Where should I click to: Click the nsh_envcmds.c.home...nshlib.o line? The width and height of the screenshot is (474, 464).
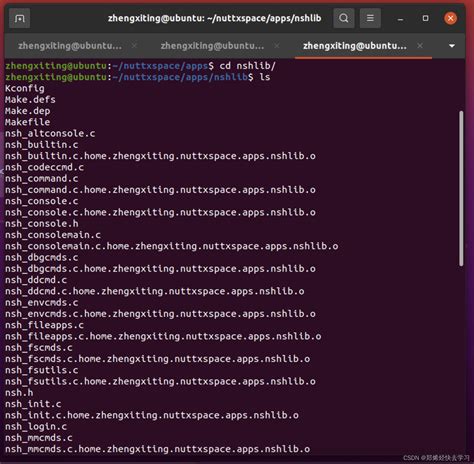pyautogui.click(x=160, y=314)
